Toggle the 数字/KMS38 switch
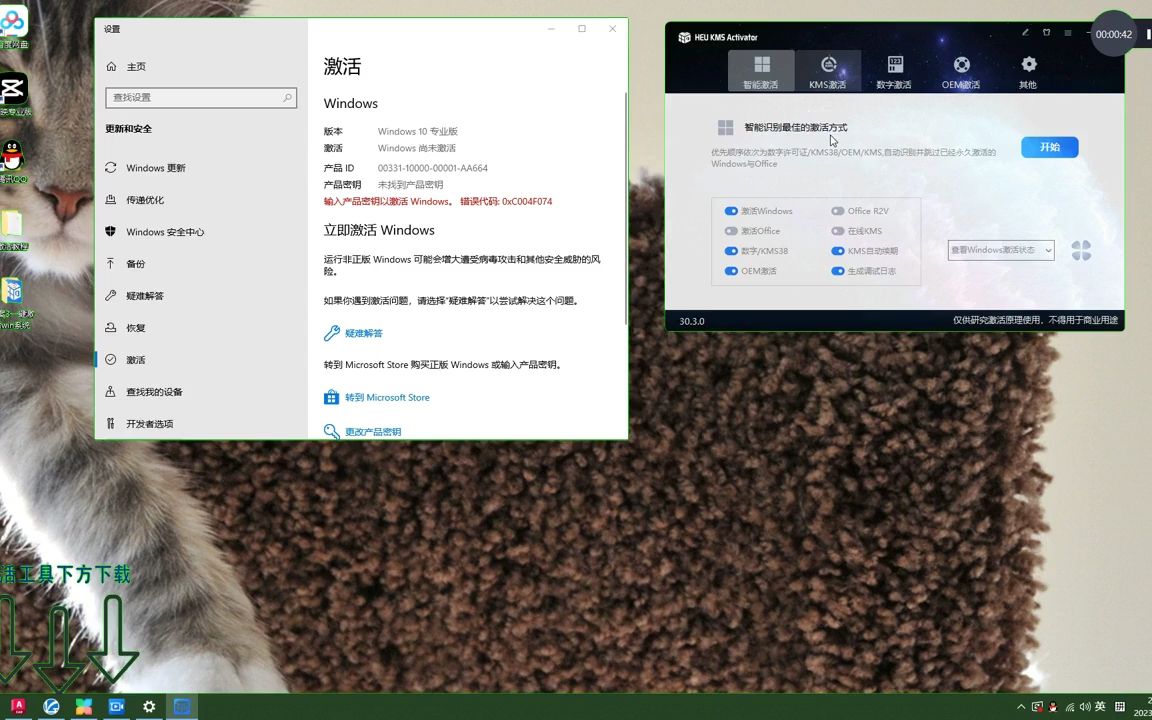Screen dimensions: 1152x720 point(731,251)
